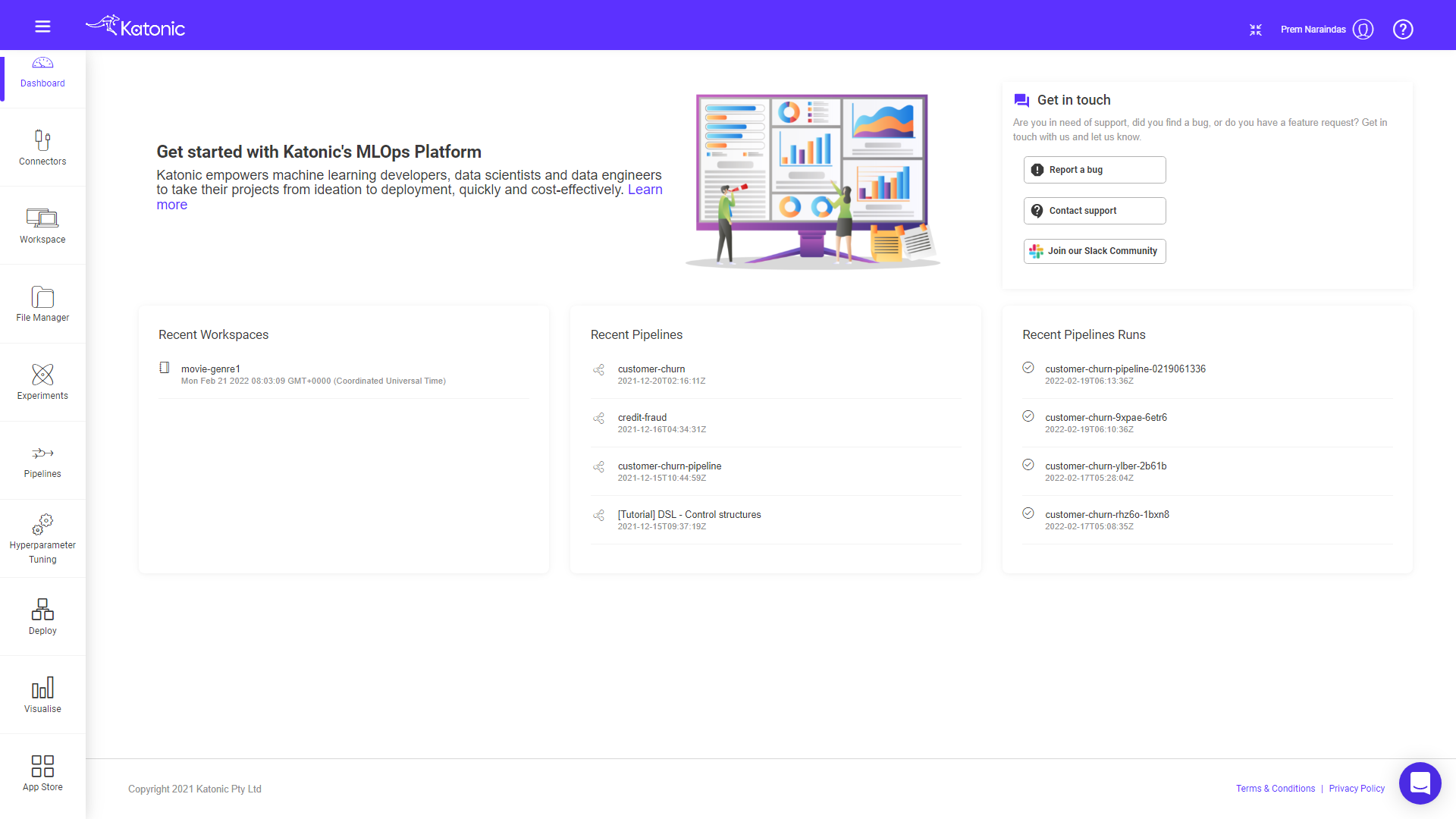Image resolution: width=1456 pixels, height=819 pixels.
Task: Open the hamburger menu
Action: click(x=42, y=27)
